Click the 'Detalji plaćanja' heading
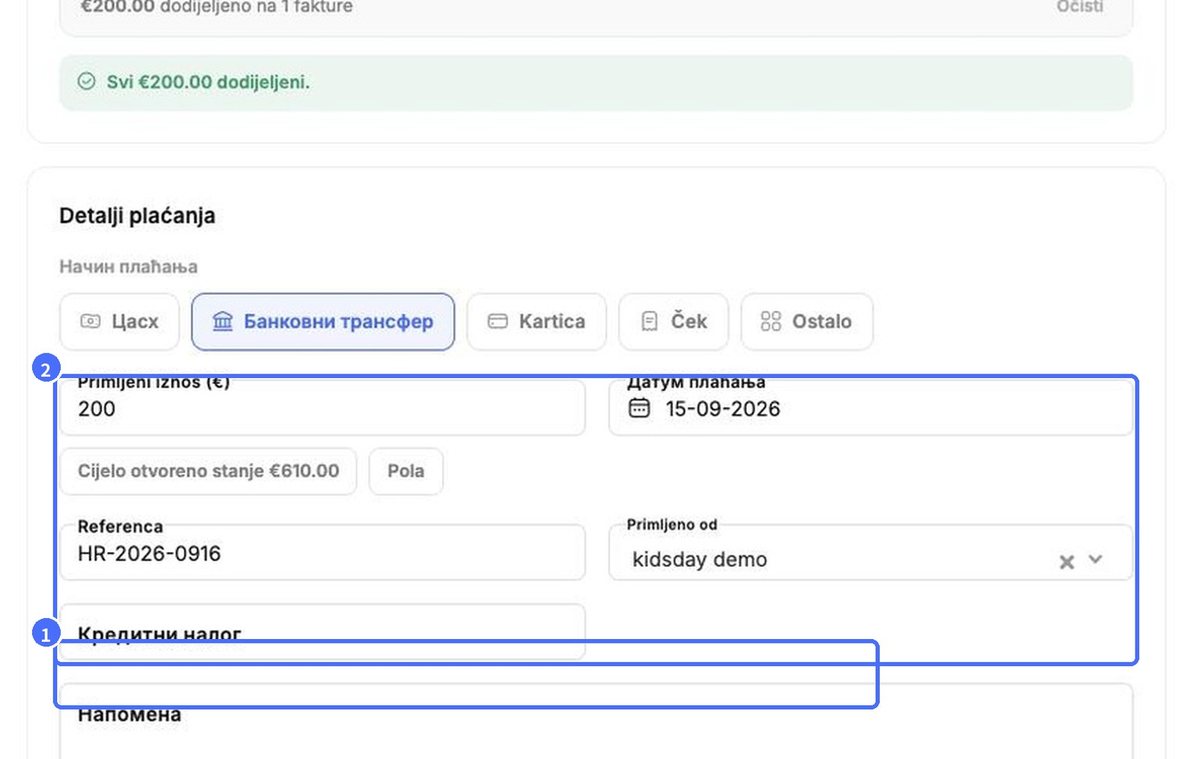1200x759 pixels. point(138,215)
